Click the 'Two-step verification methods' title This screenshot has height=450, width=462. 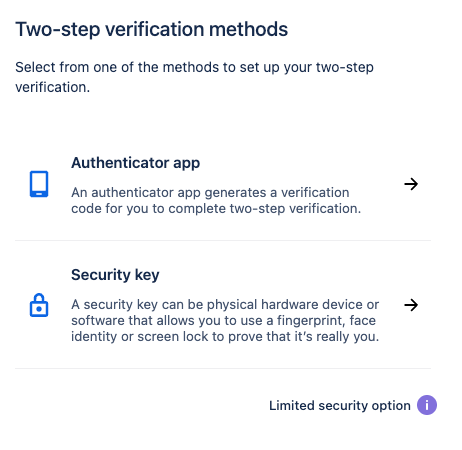pyautogui.click(x=151, y=29)
